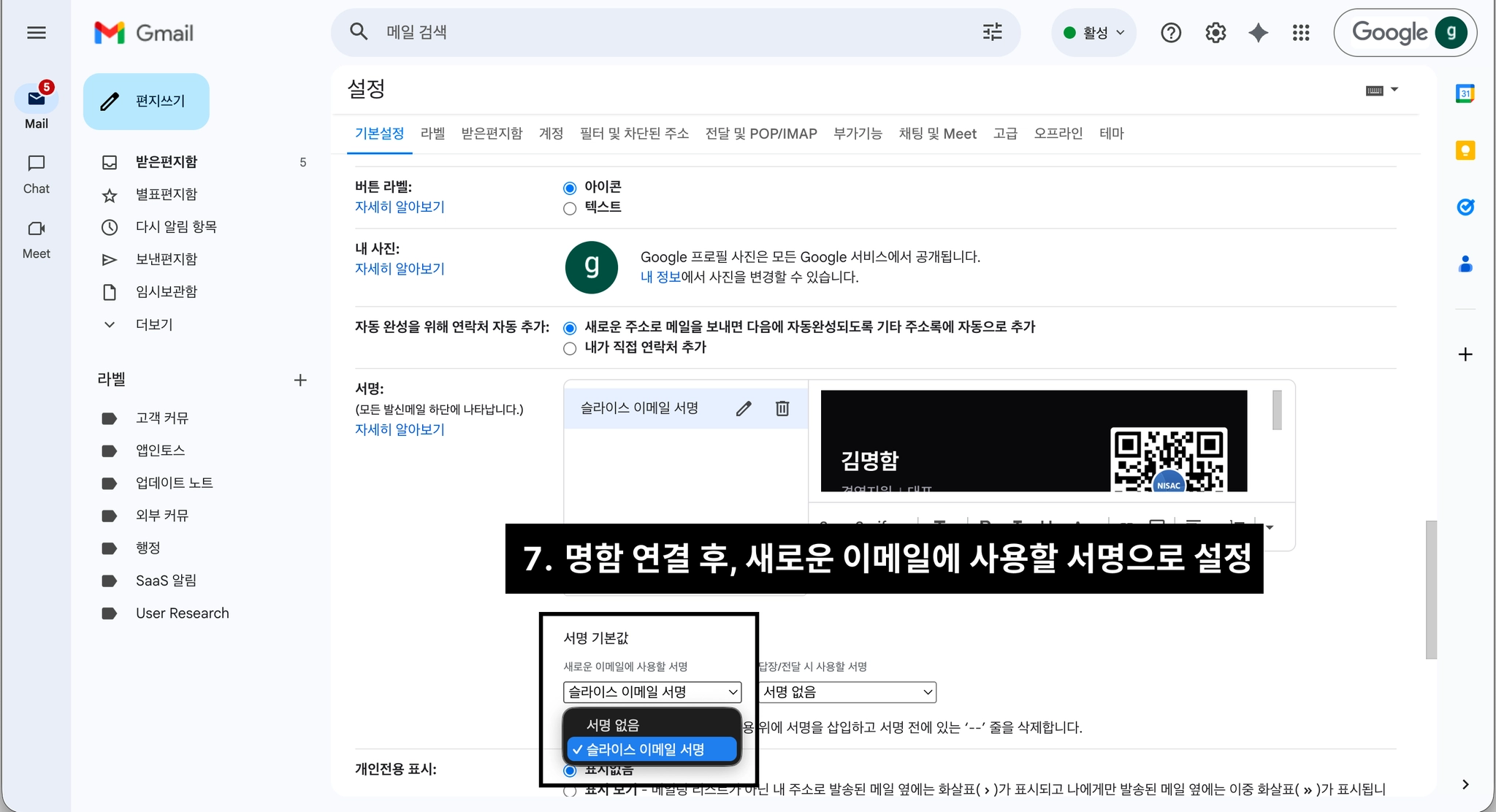The width and height of the screenshot is (1496, 812).
Task: Open the support help icon
Action: 1171,33
